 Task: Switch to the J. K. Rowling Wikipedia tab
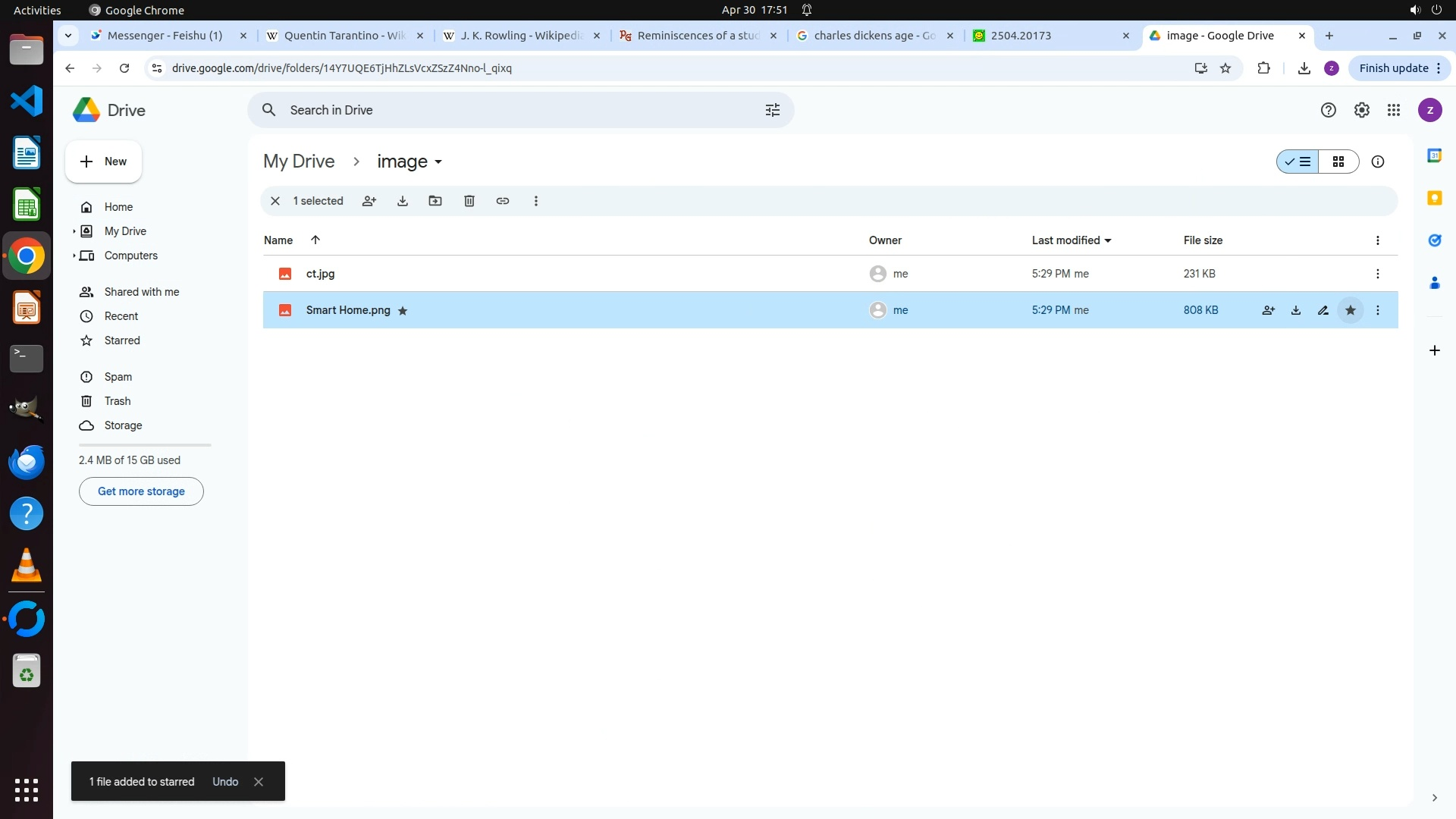coord(521,36)
